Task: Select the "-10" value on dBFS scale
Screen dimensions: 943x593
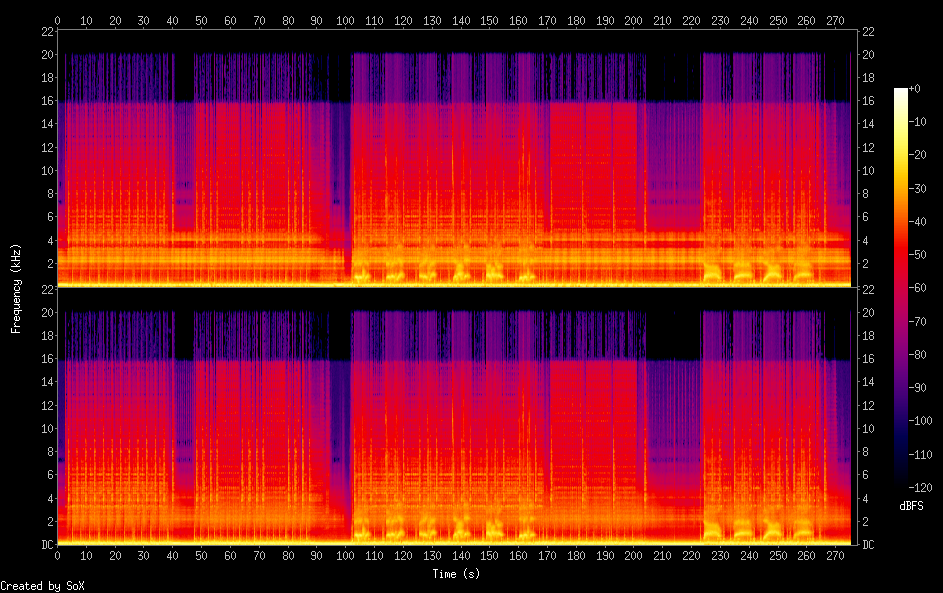Action: pos(918,121)
